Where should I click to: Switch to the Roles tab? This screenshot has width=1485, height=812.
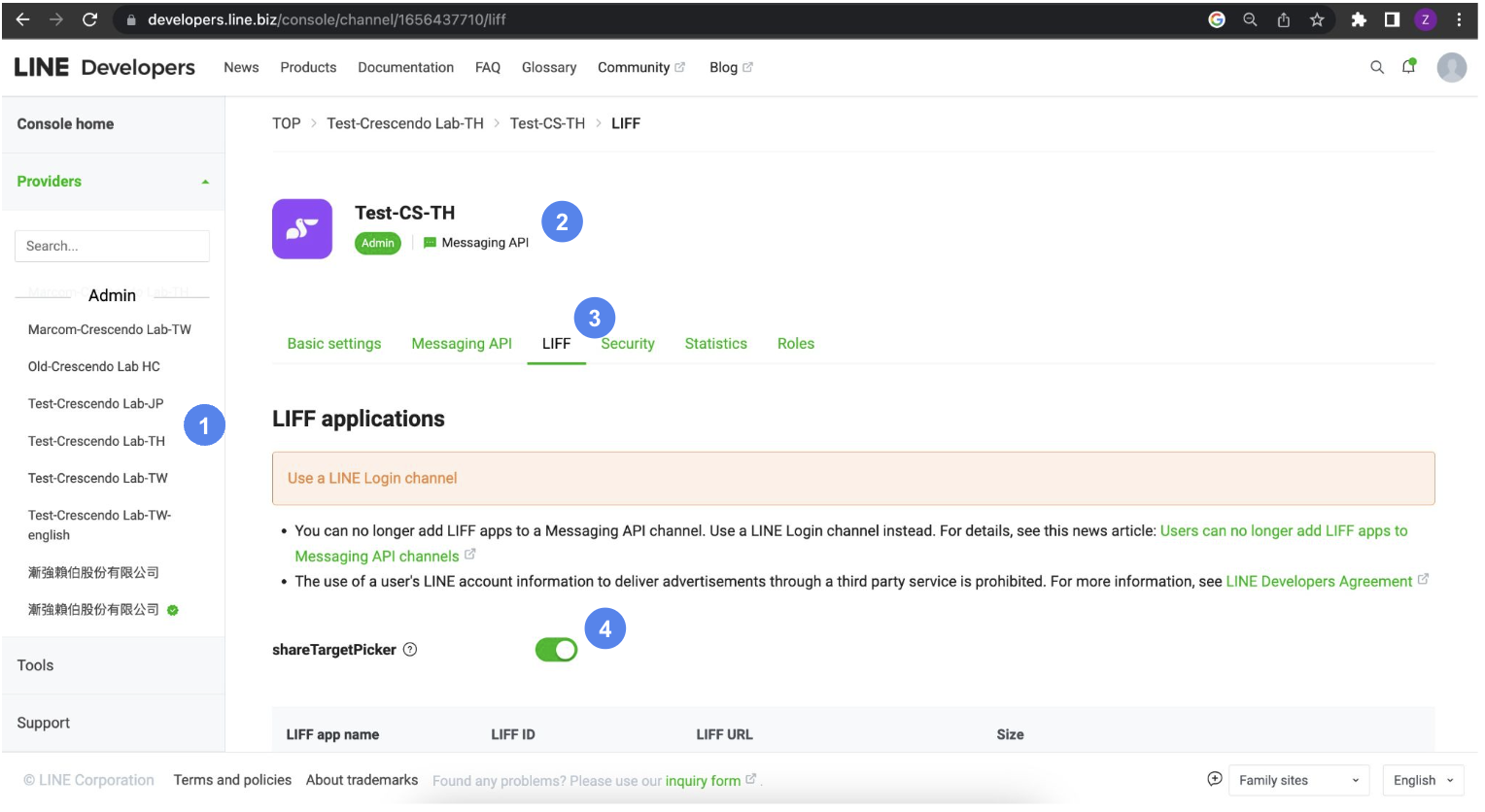[796, 344]
